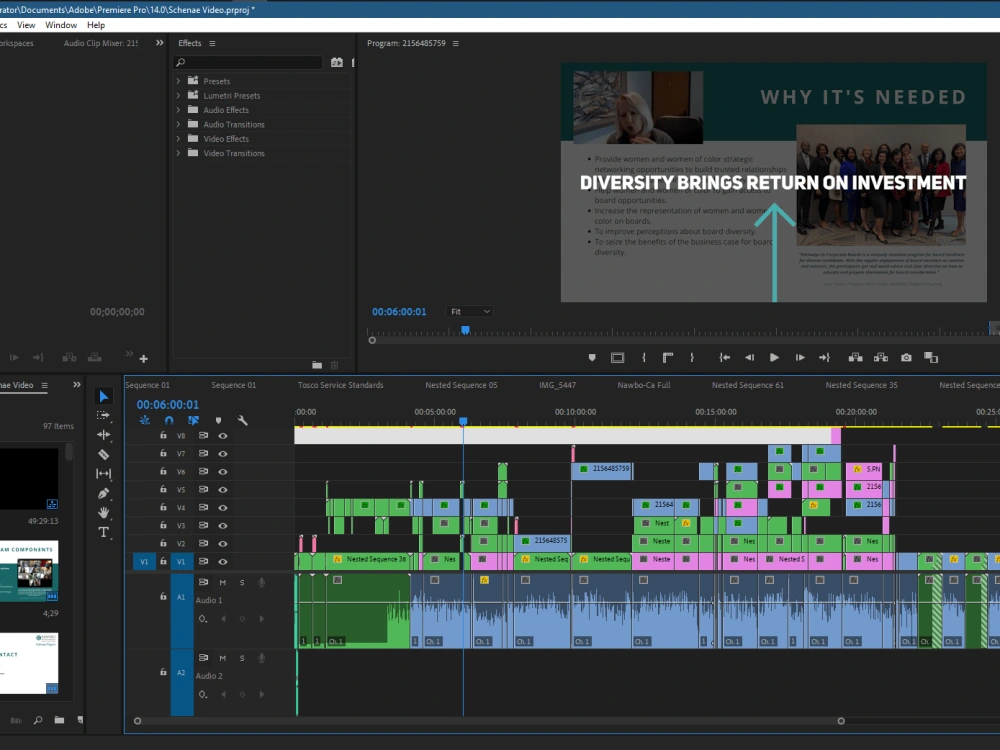Show overflow panels beside Audio Clip Mixer

coord(159,43)
